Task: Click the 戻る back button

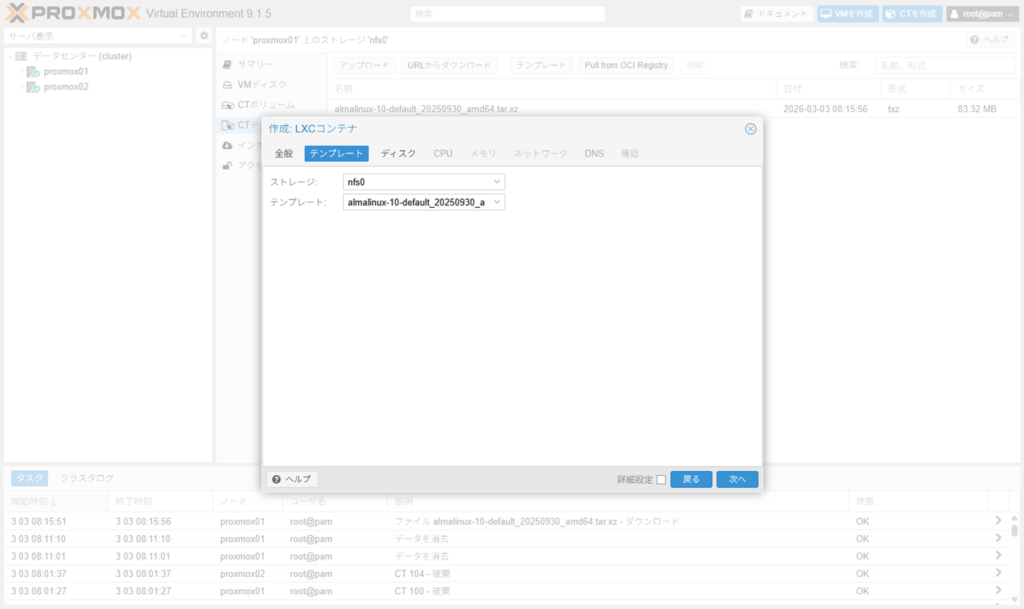Action: pos(691,480)
